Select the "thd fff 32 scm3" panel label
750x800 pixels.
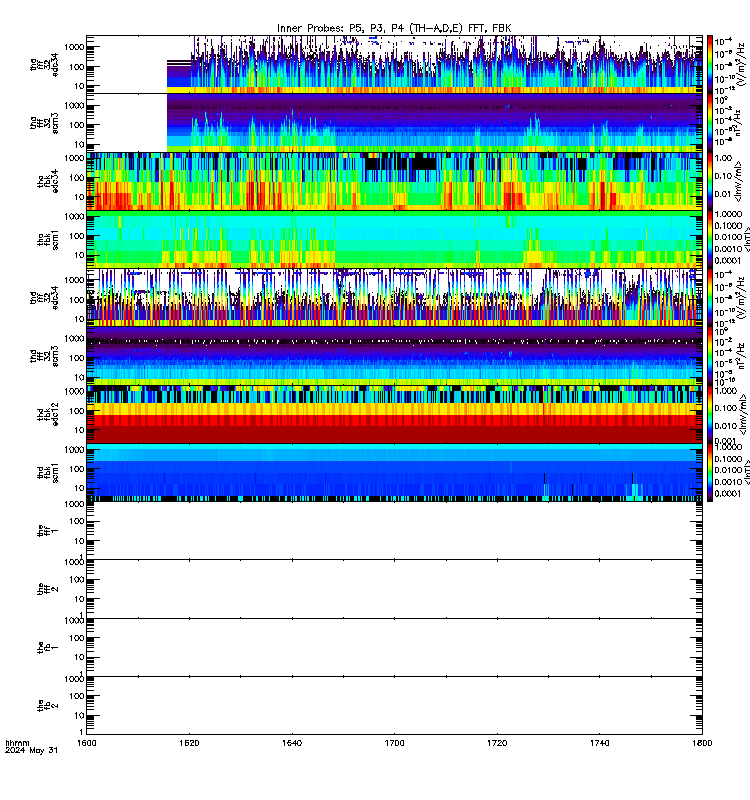click(x=44, y=356)
